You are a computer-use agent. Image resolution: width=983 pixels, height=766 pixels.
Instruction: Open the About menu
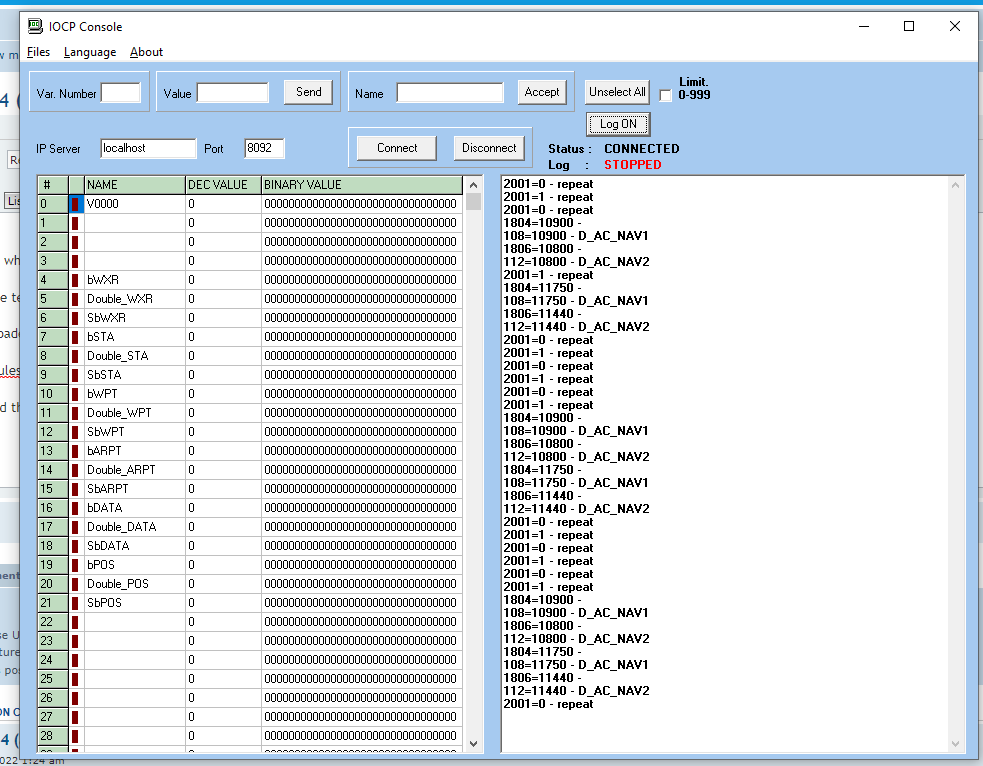146,52
